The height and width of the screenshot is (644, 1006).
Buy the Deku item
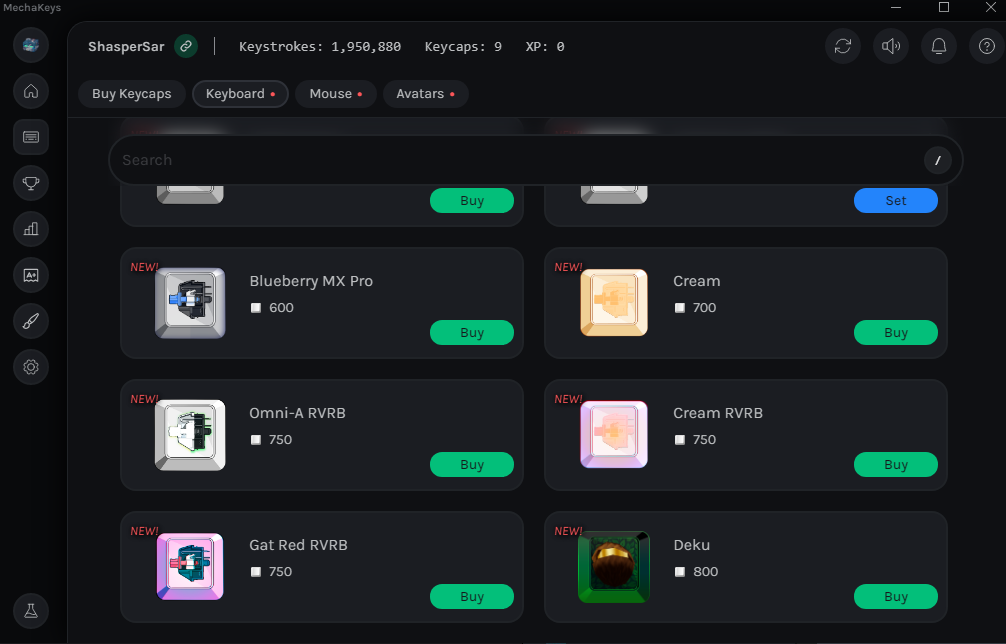pos(896,597)
